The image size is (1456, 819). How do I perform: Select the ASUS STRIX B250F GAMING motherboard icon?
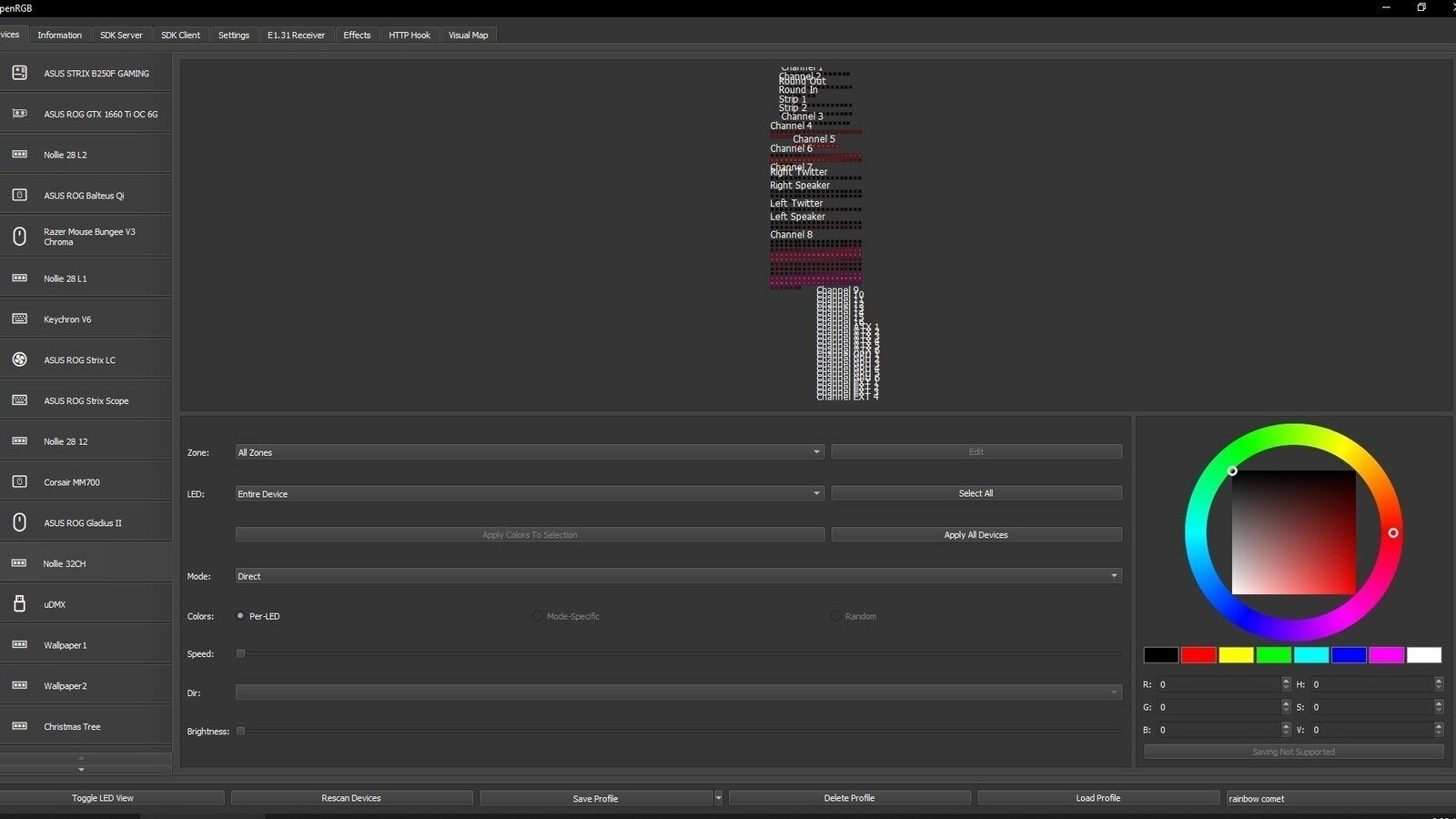coord(19,73)
